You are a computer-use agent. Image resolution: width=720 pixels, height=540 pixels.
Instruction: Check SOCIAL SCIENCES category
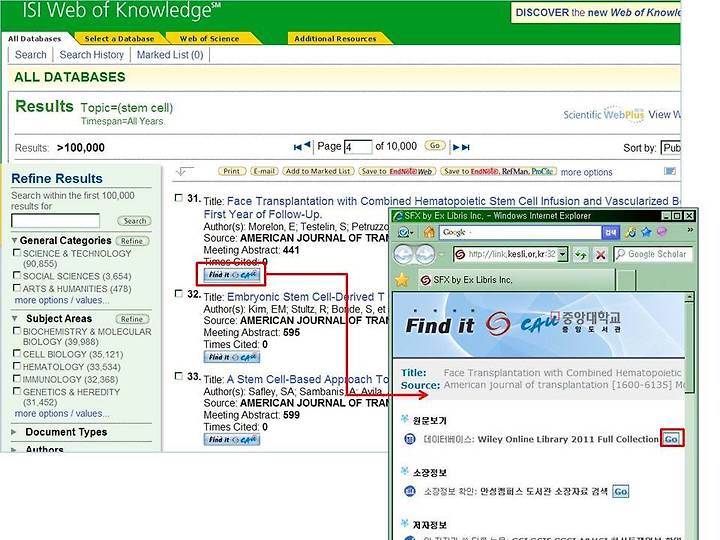(17, 275)
